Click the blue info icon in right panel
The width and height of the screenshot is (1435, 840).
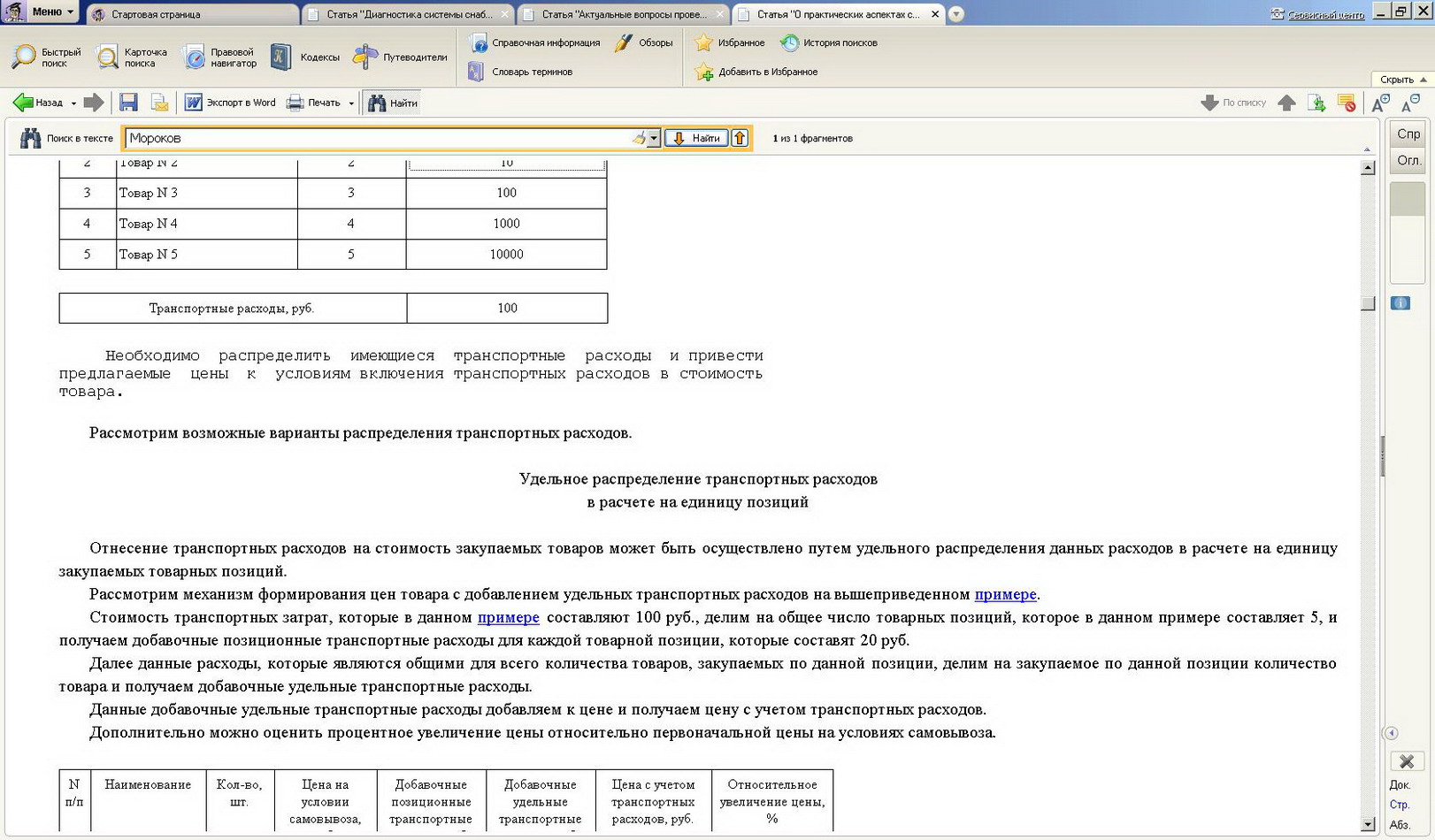click(1400, 303)
